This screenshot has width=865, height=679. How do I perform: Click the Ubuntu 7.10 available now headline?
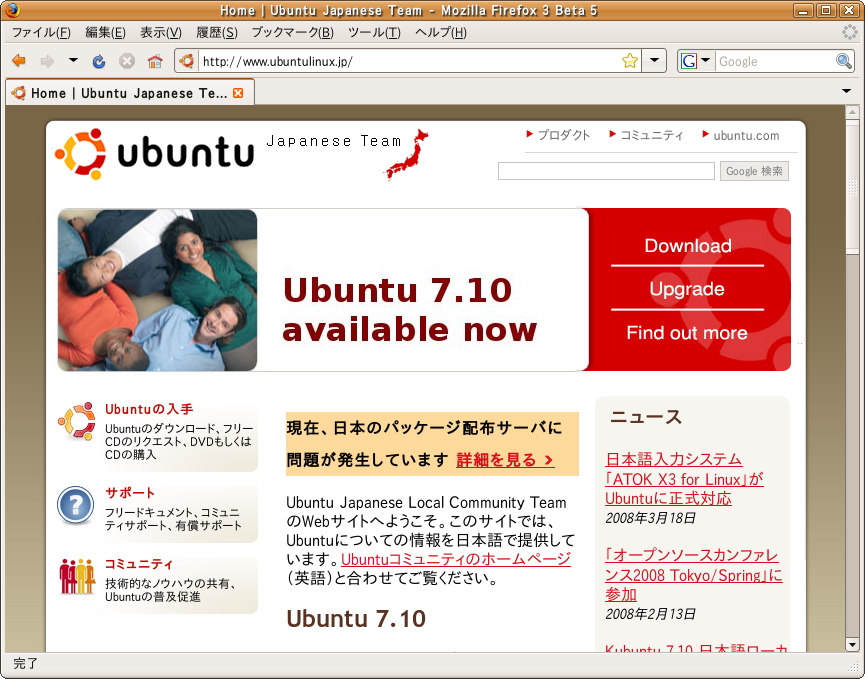(409, 309)
